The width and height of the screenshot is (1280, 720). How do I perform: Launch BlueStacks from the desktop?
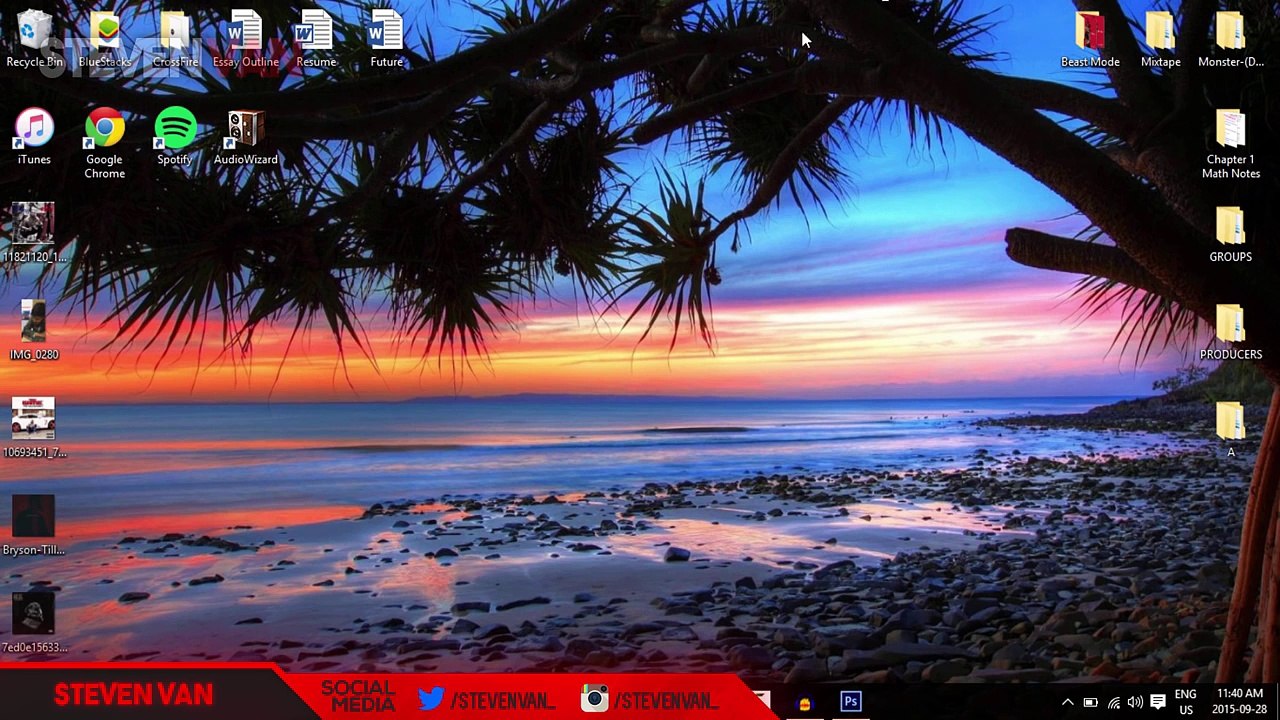pos(105,40)
